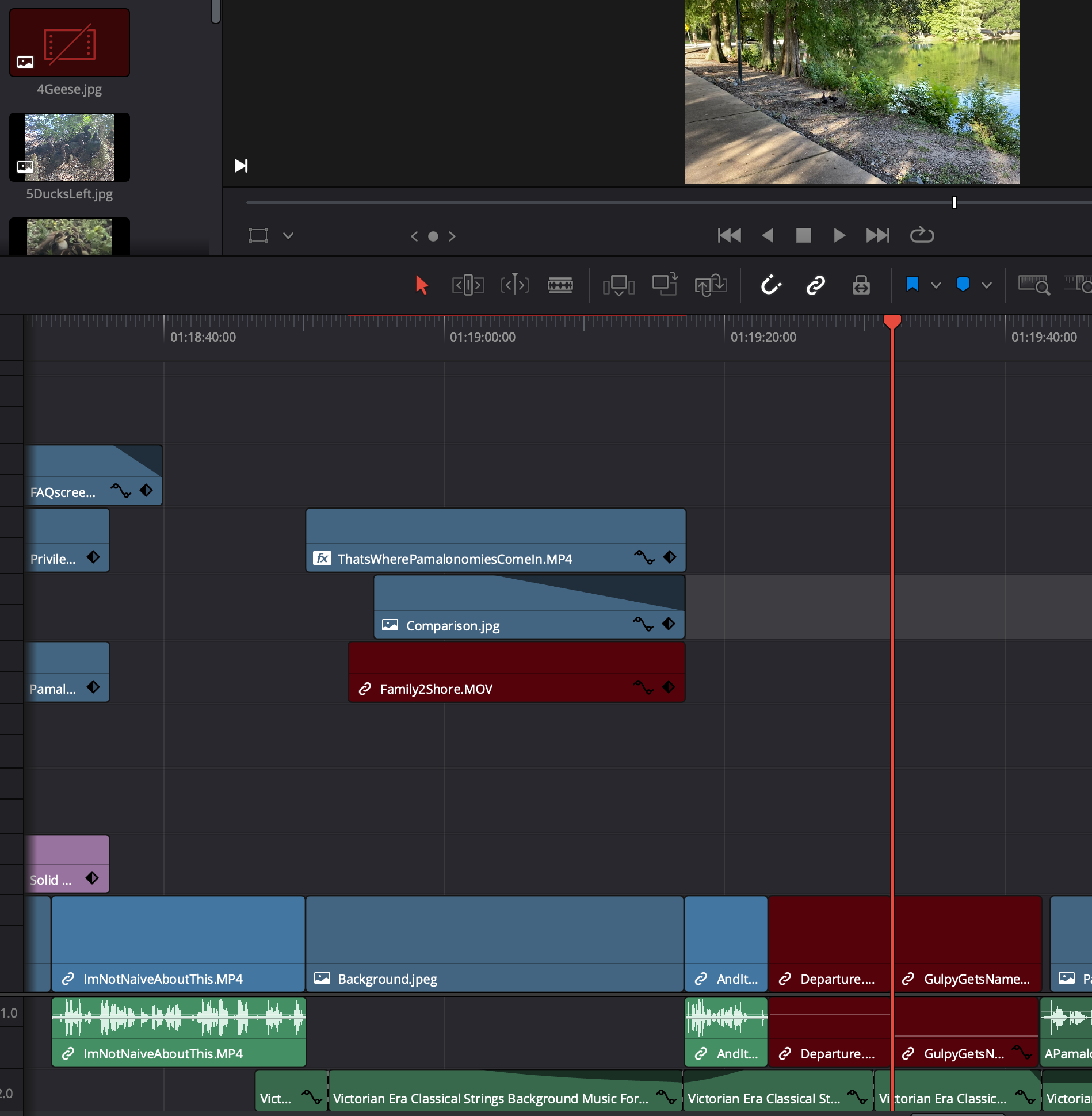
Task: Select the Blade Edit Mode tool
Action: point(560,285)
